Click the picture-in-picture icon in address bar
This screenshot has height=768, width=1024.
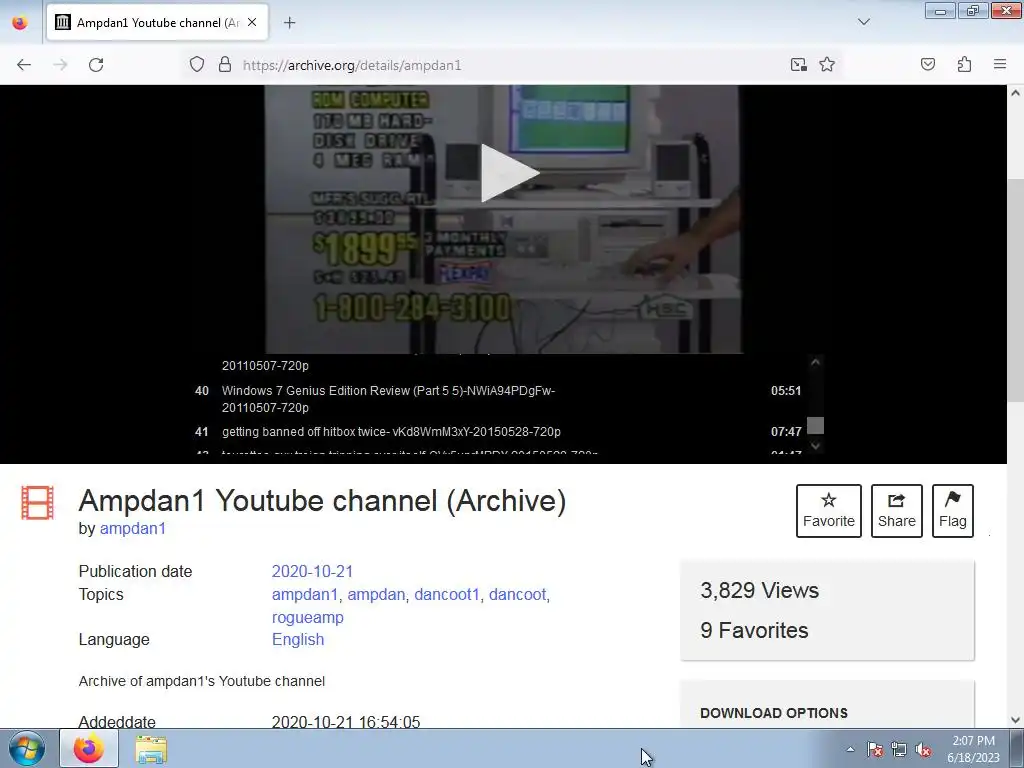798,65
